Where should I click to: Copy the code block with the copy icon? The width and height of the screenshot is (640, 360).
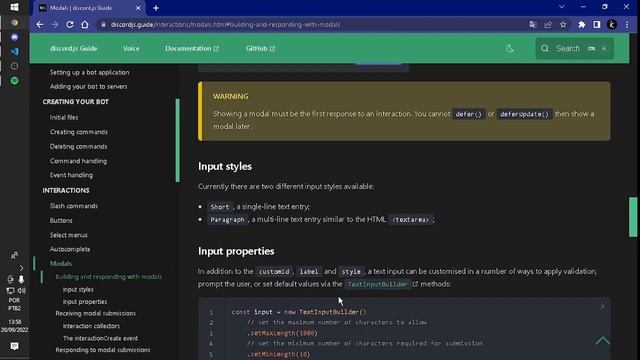pyautogui.click(x=602, y=307)
